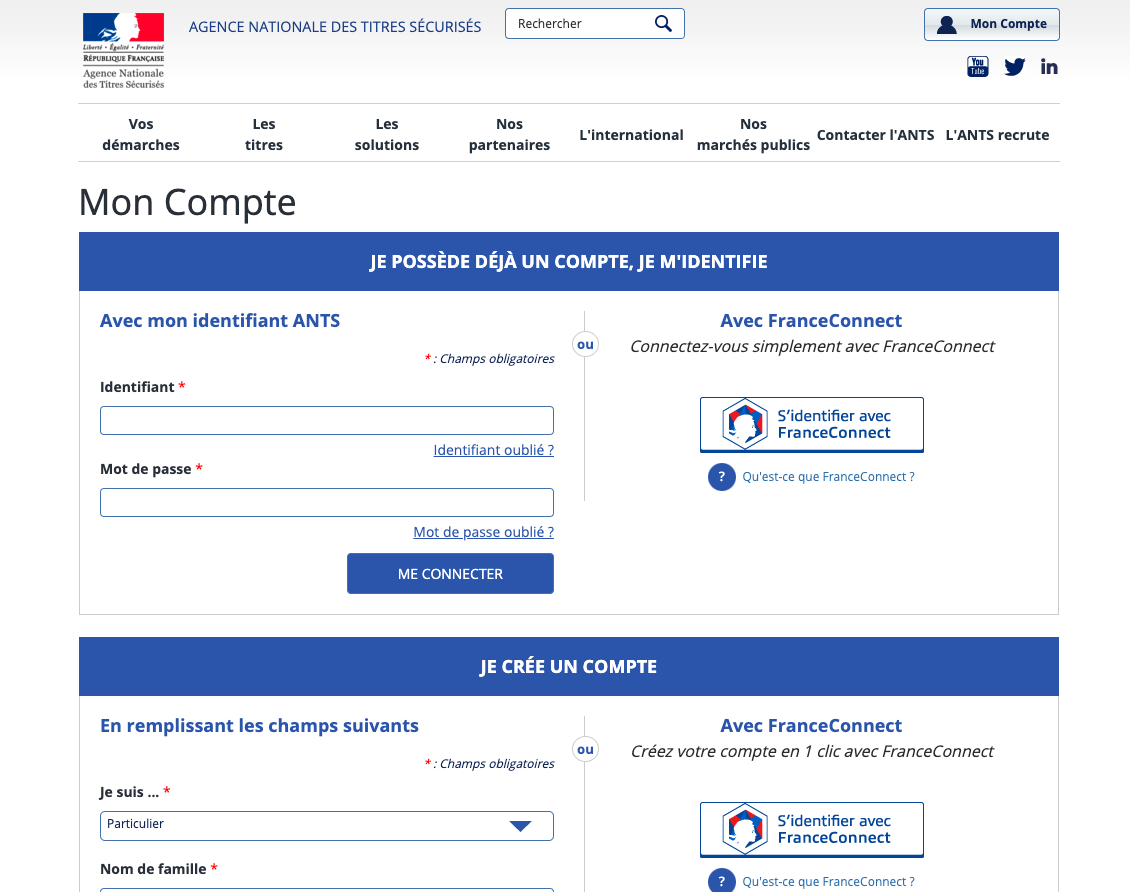Select 'Les titres' in the navigation bar
Image resolution: width=1130 pixels, height=892 pixels.
(x=263, y=134)
